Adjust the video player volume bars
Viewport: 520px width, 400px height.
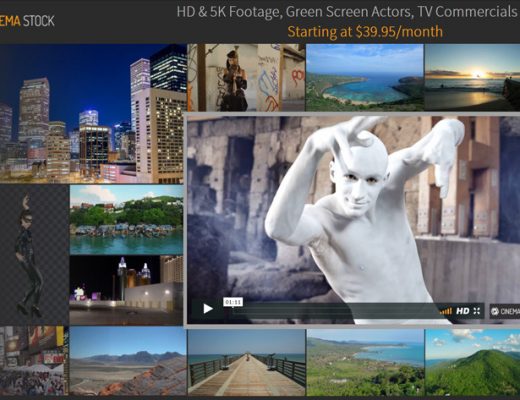point(446,311)
